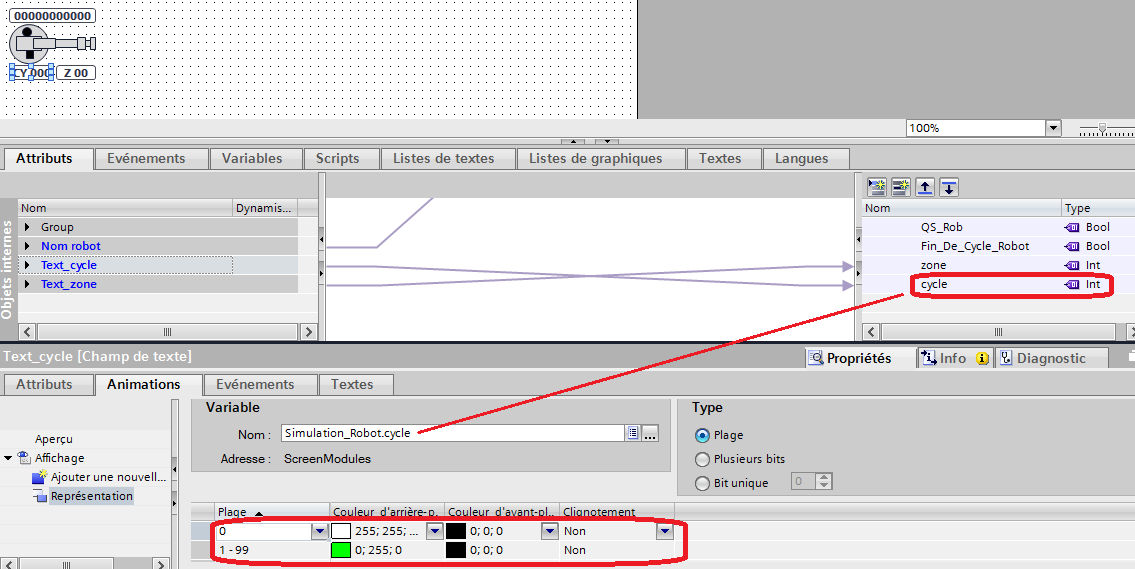Screen dimensions: 1135x569
Task: Open background color dropdown for Plage 0
Action: (434, 531)
